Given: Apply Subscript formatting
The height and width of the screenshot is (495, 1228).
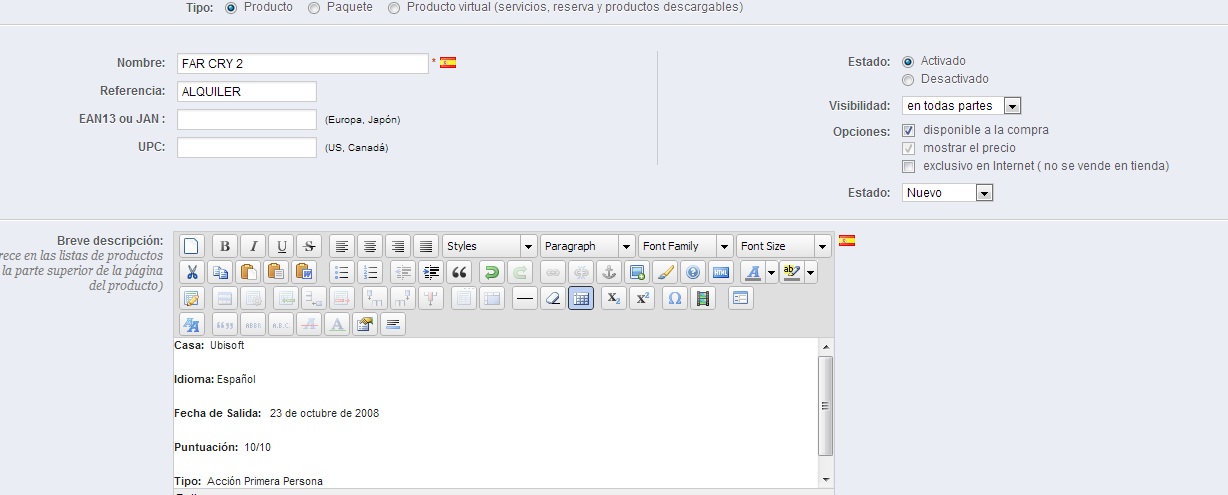Looking at the screenshot, I should click(x=614, y=298).
